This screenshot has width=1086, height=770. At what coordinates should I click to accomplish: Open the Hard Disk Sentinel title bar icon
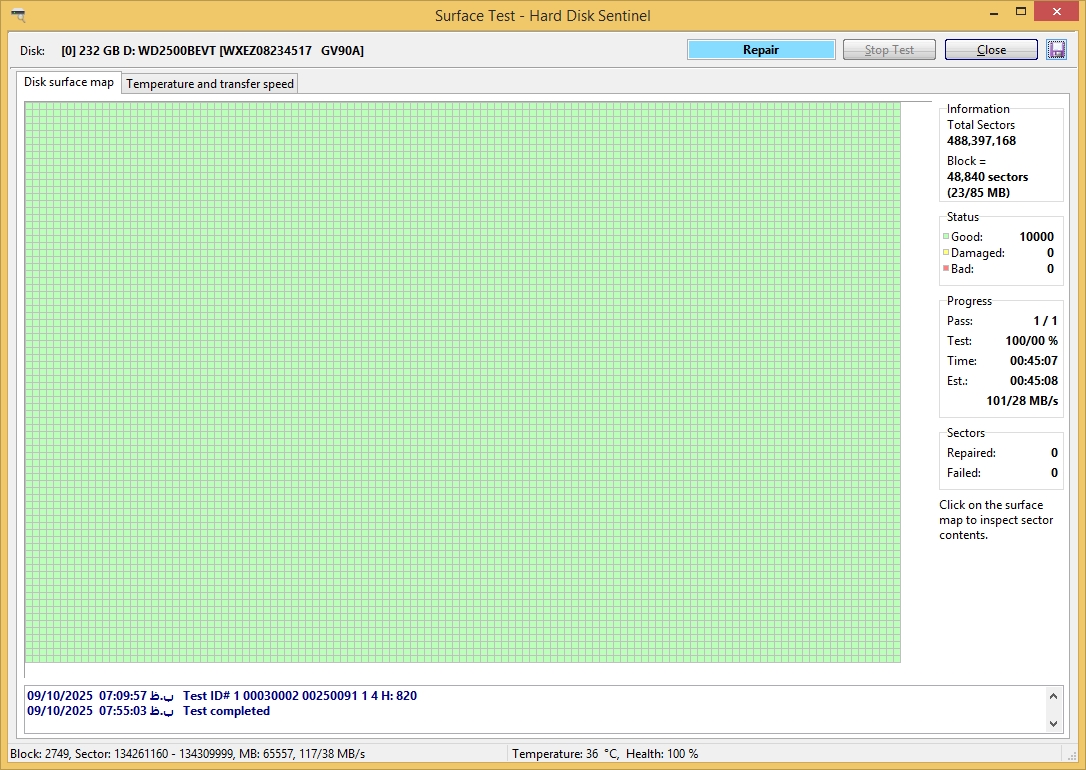pyautogui.click(x=16, y=15)
